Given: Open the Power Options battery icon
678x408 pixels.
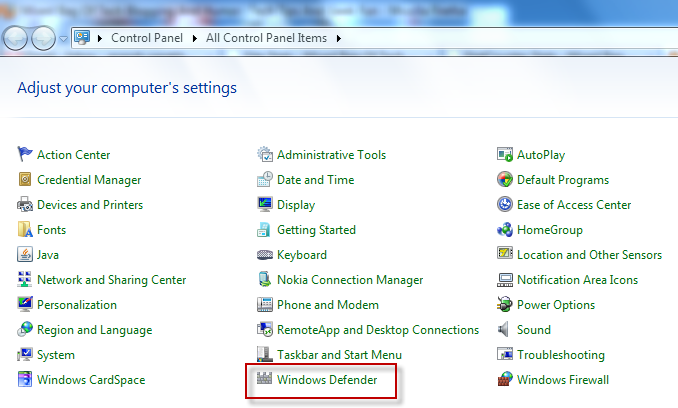Looking at the screenshot, I should point(505,305).
